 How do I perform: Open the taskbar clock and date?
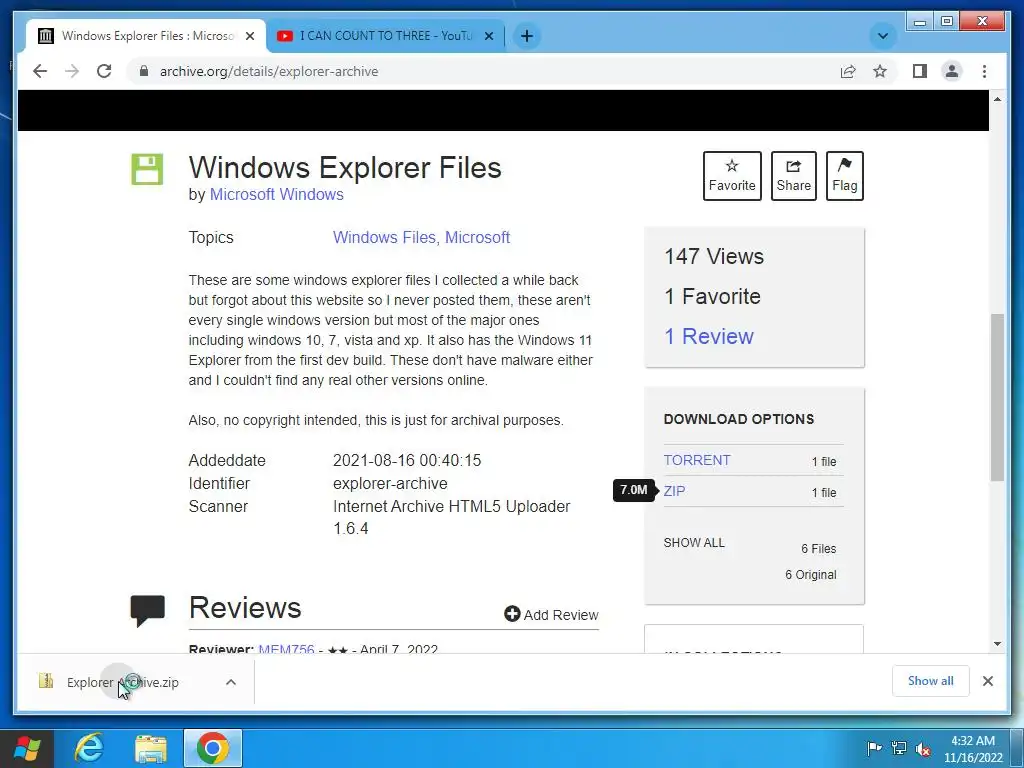973,749
